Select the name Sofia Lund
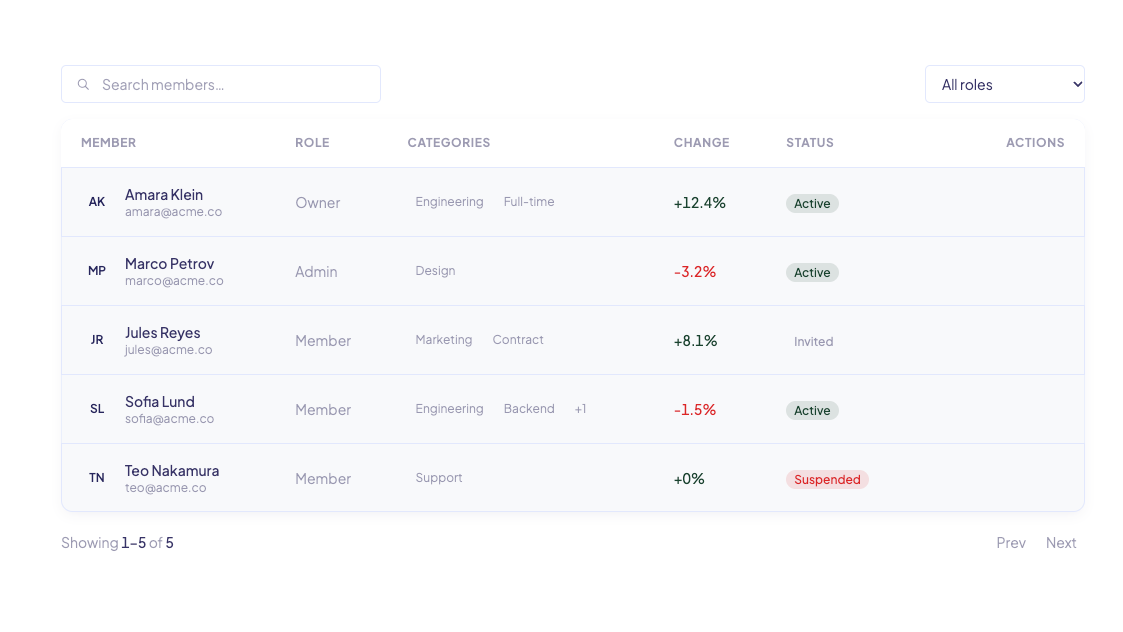1123x632 pixels. point(160,401)
